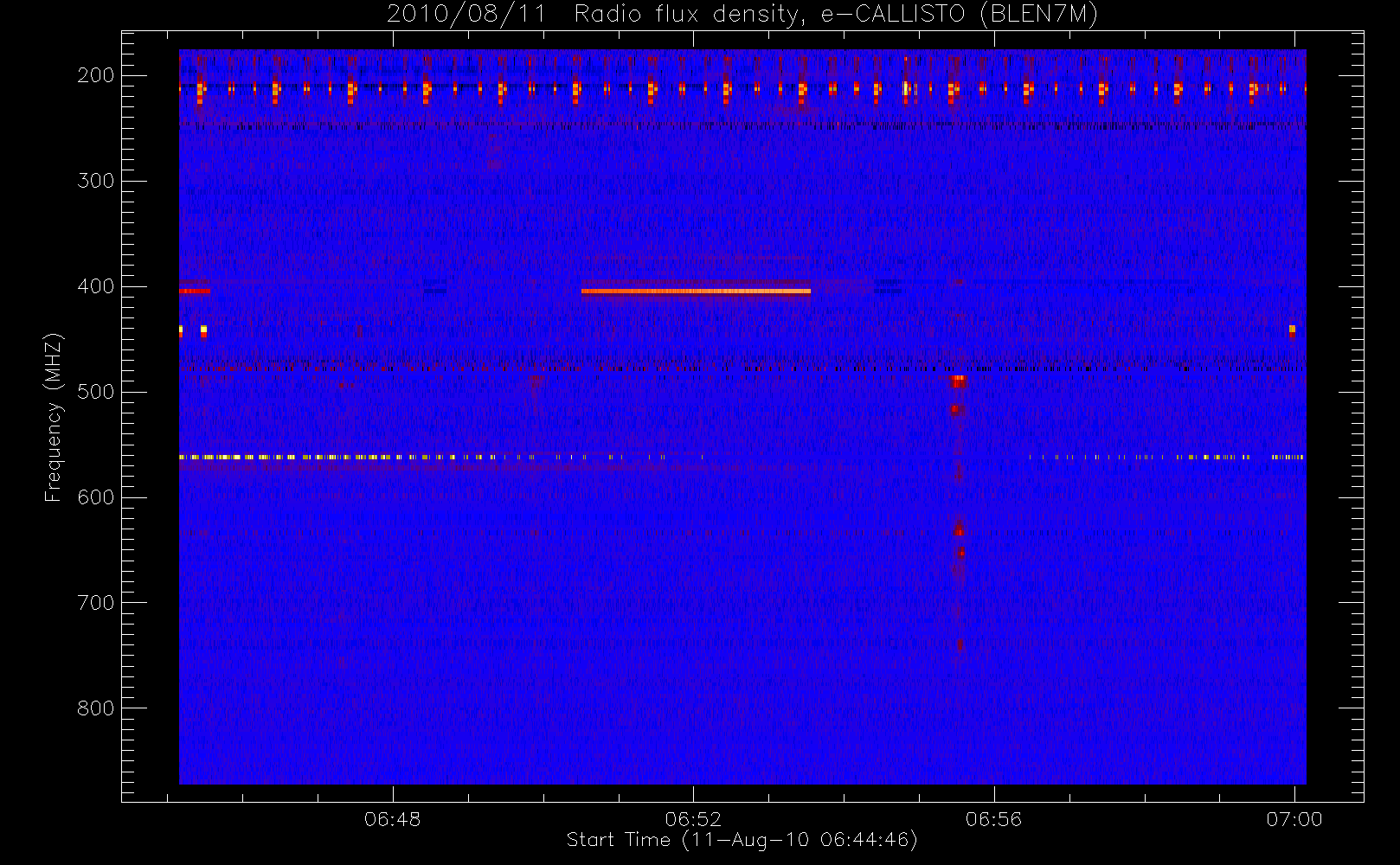Viewport: 1400px width, 865px height.
Task: Click the 06:56 time tick label
Action: (x=994, y=819)
